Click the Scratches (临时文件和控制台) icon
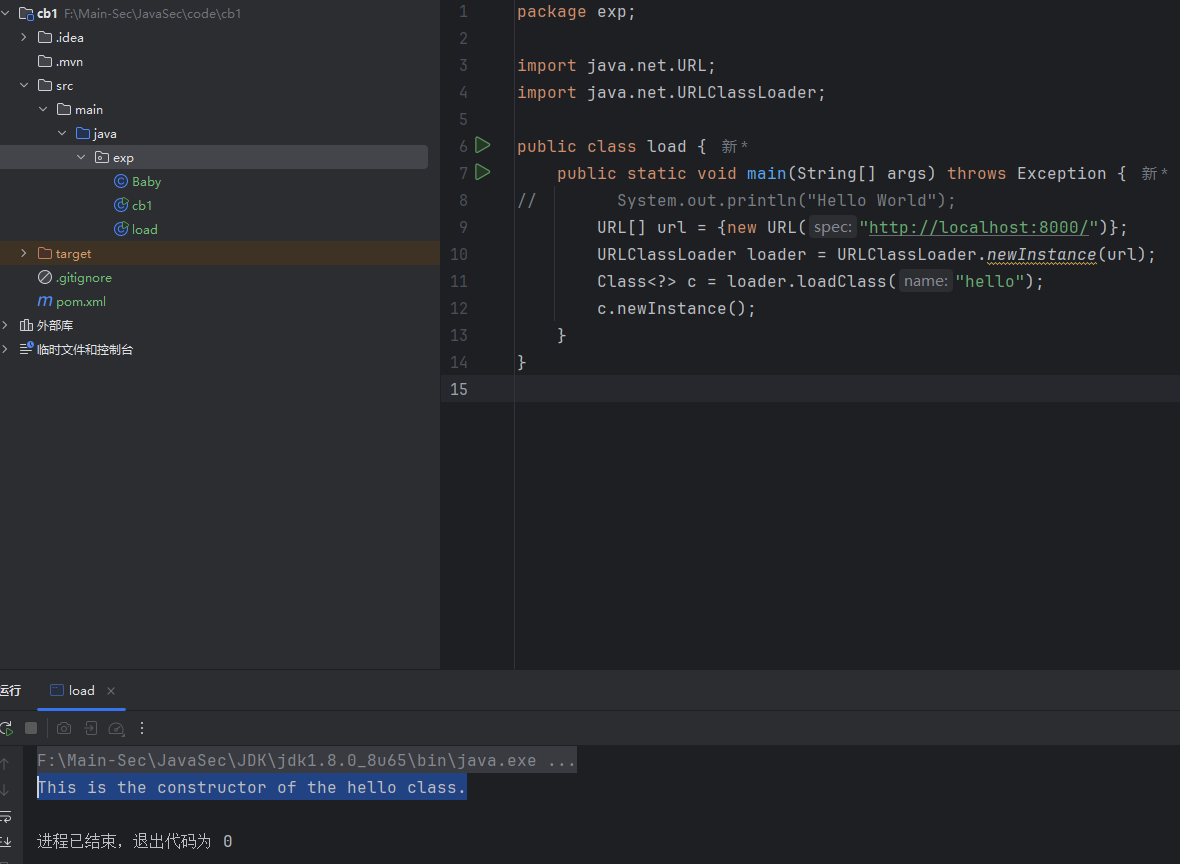Image resolution: width=1180 pixels, height=864 pixels. (26, 348)
